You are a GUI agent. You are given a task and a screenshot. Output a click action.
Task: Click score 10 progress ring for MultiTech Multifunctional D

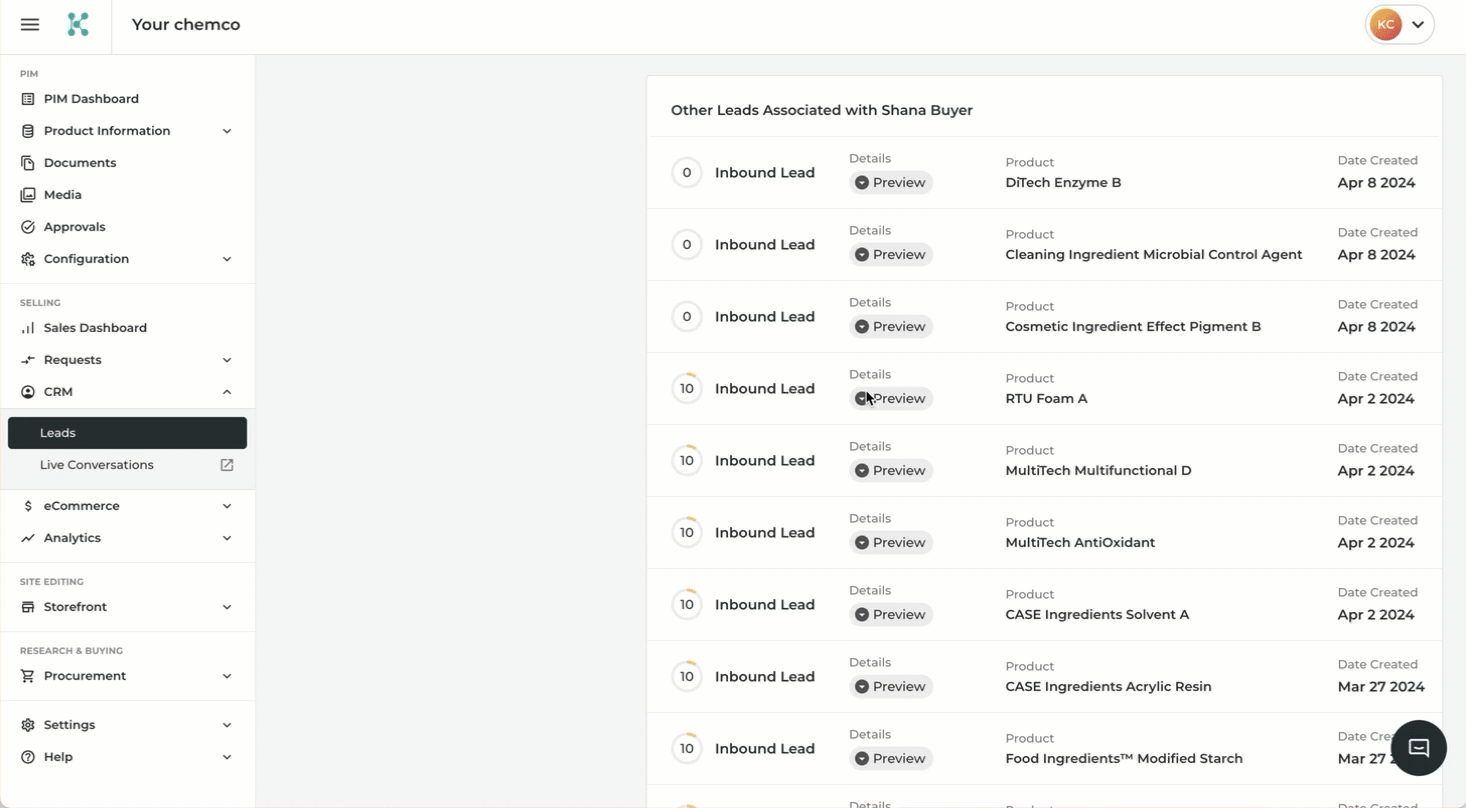(x=686, y=461)
